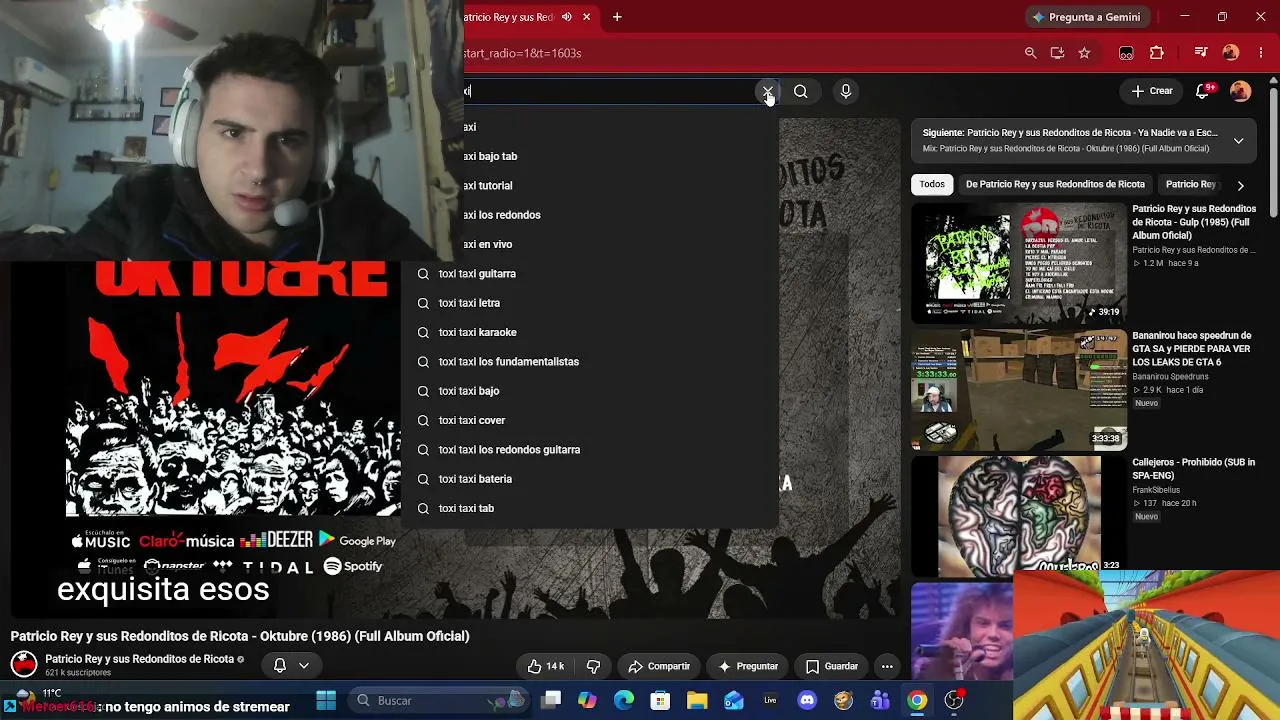Open Bananirou GTA SA speedrun thumbnail
1280x720 pixels.
(1019, 391)
